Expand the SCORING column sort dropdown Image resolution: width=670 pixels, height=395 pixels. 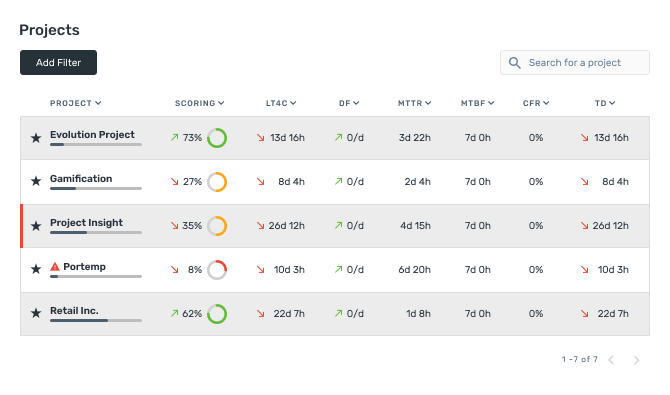click(x=221, y=103)
